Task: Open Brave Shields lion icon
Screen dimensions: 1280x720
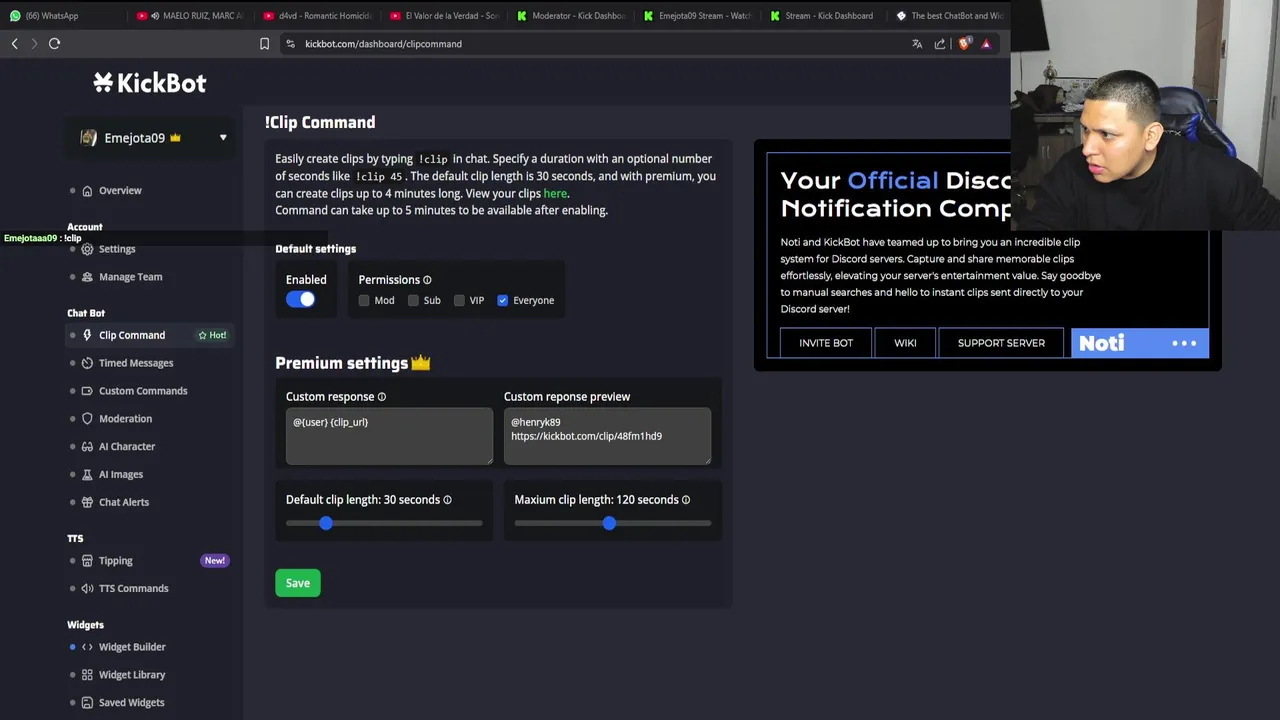Action: point(965,44)
